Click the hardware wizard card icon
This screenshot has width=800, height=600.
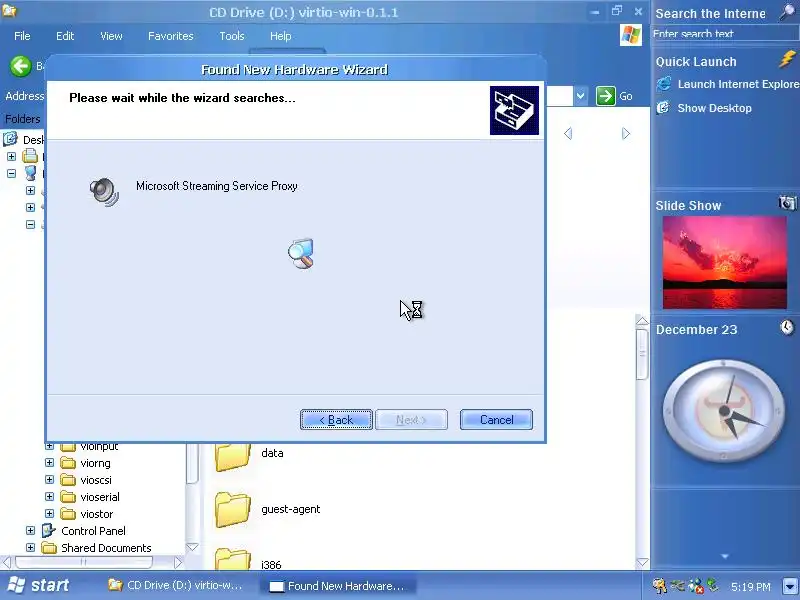[514, 110]
